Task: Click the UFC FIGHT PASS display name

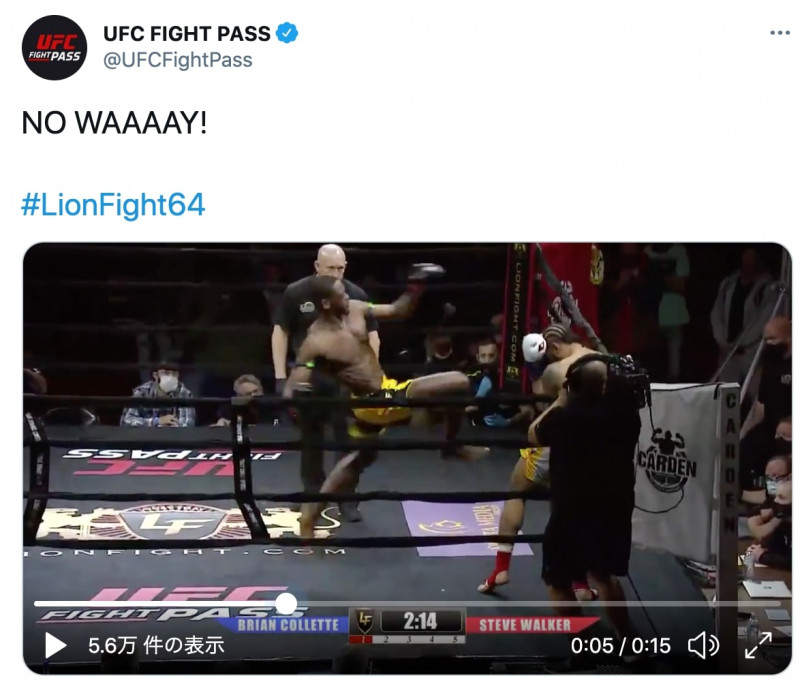Action: (187, 34)
